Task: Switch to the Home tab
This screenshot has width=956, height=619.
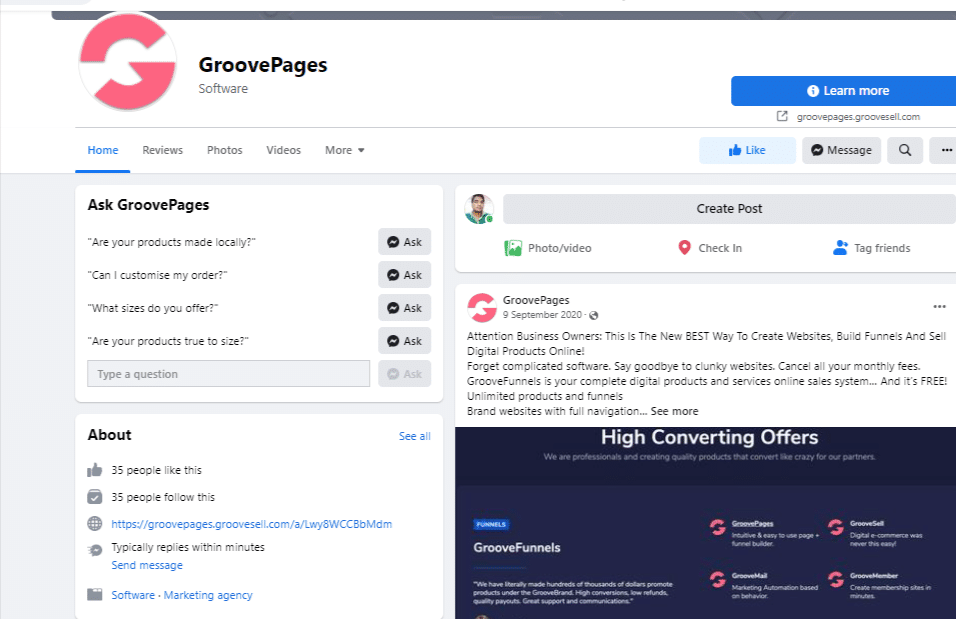Action: coord(102,150)
